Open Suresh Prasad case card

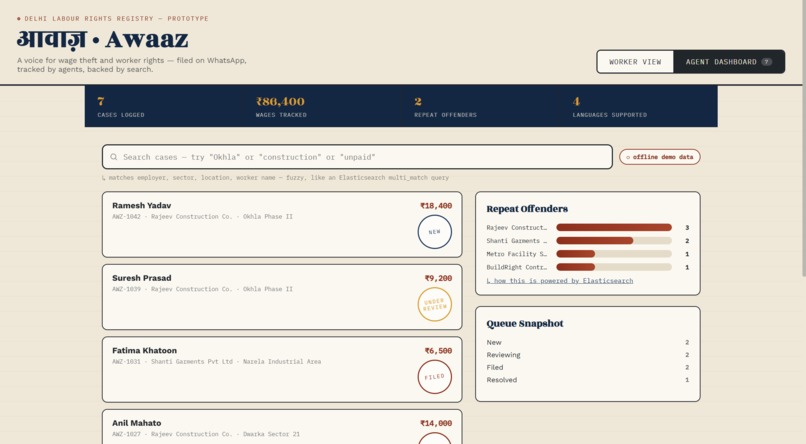click(282, 297)
